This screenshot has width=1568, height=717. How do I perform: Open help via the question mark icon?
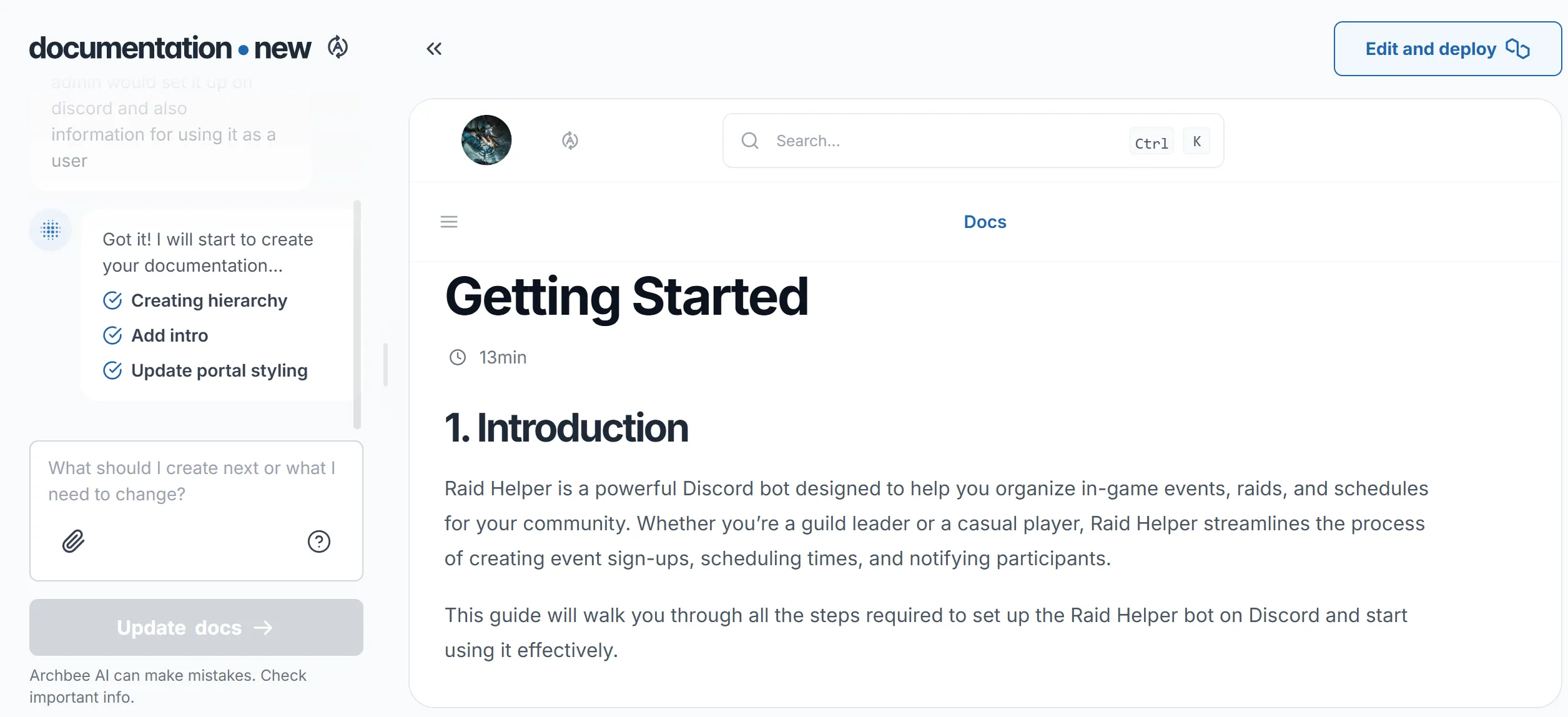pos(319,541)
